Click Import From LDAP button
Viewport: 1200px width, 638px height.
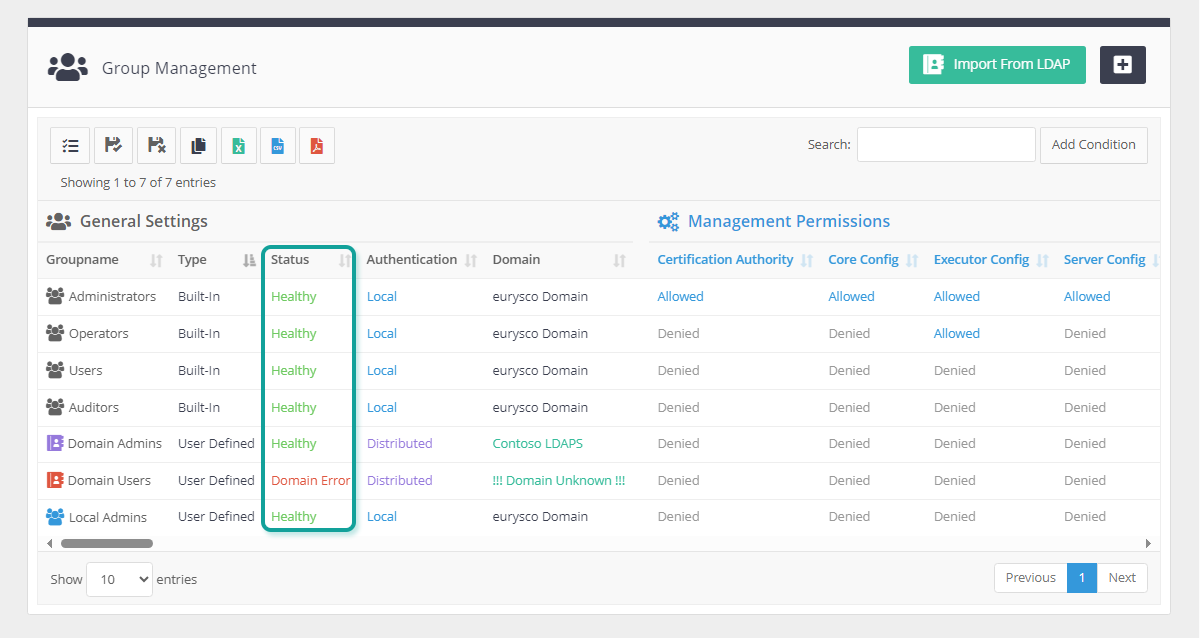997,65
